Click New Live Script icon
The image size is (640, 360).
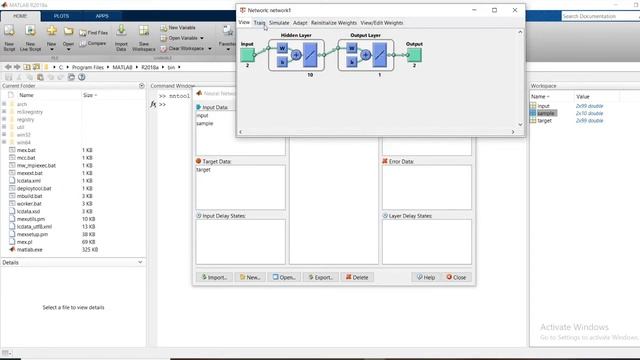pyautogui.click(x=30, y=30)
